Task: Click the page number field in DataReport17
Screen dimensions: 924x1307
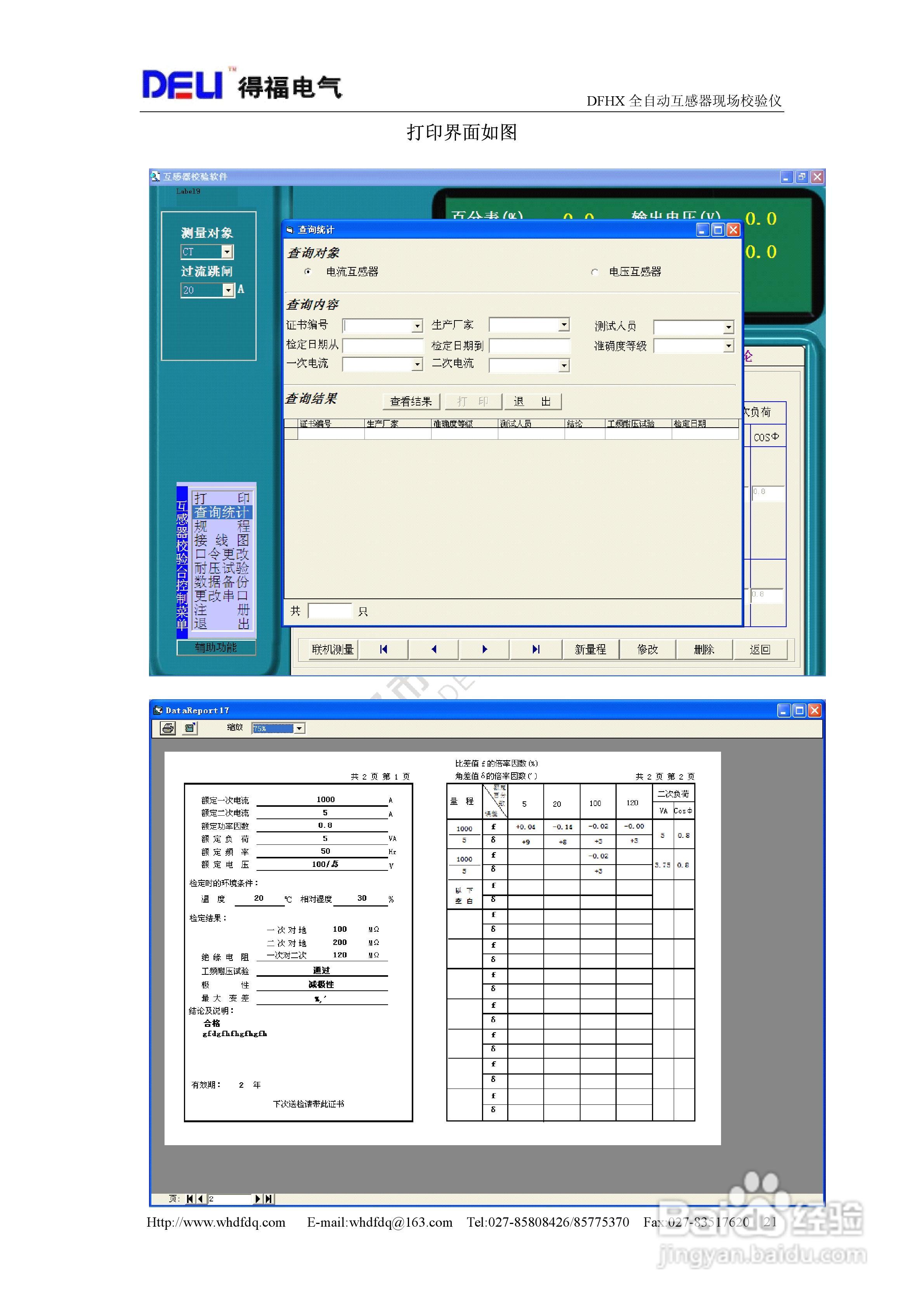Action: click(x=229, y=1198)
